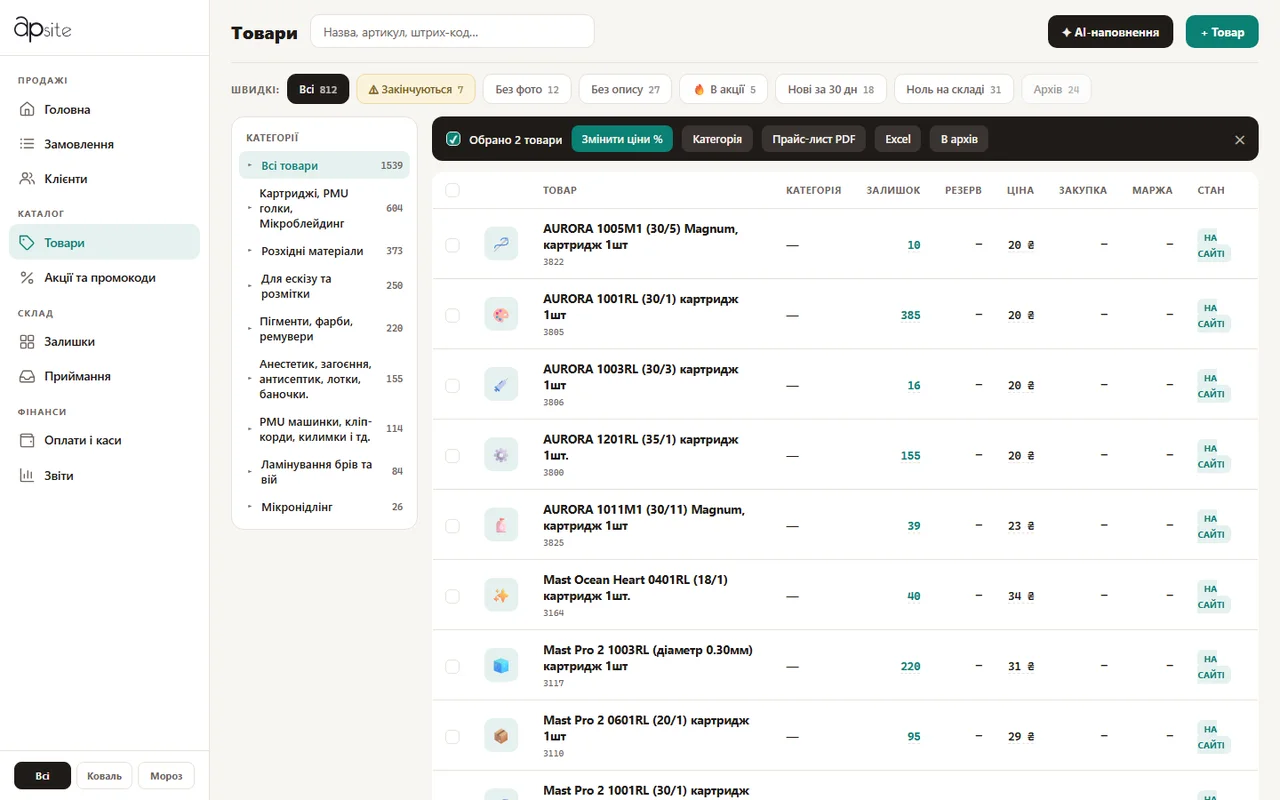
Task: Tick checkbox for Mast Pro 2 1003RL row
Action: pos(452,666)
